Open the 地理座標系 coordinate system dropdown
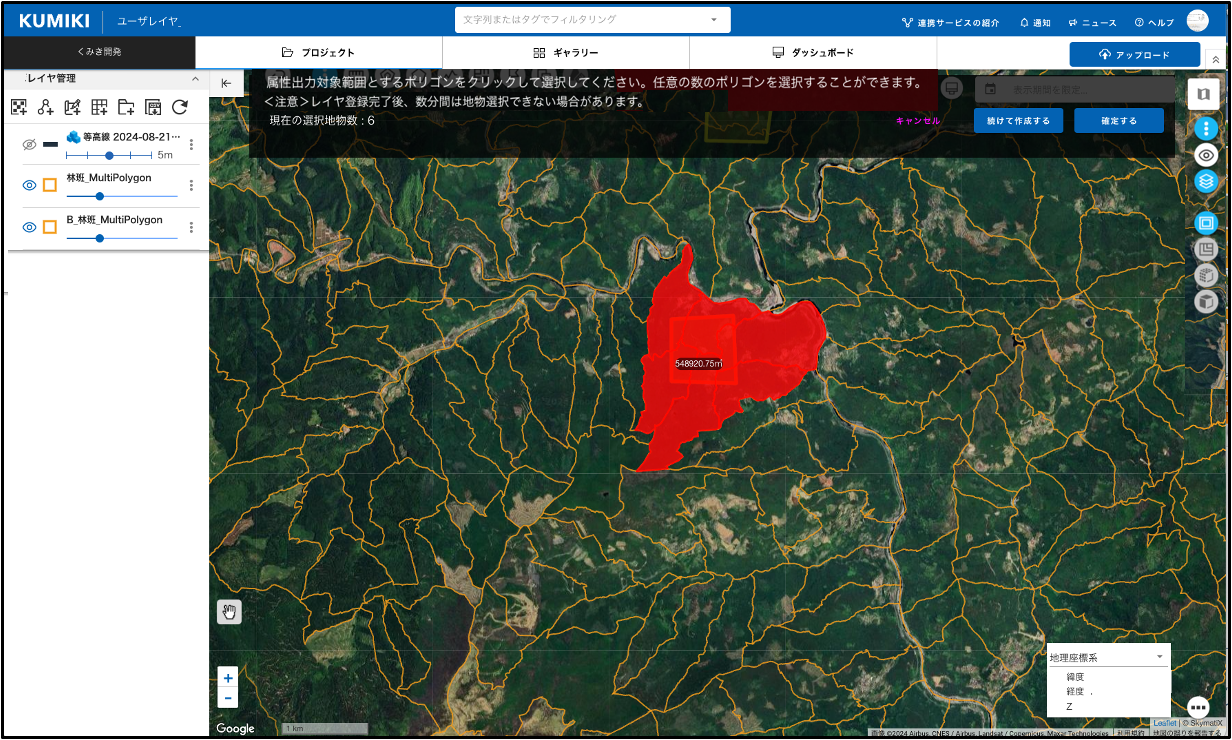Viewport: 1232px width, 740px height. tap(1107, 657)
